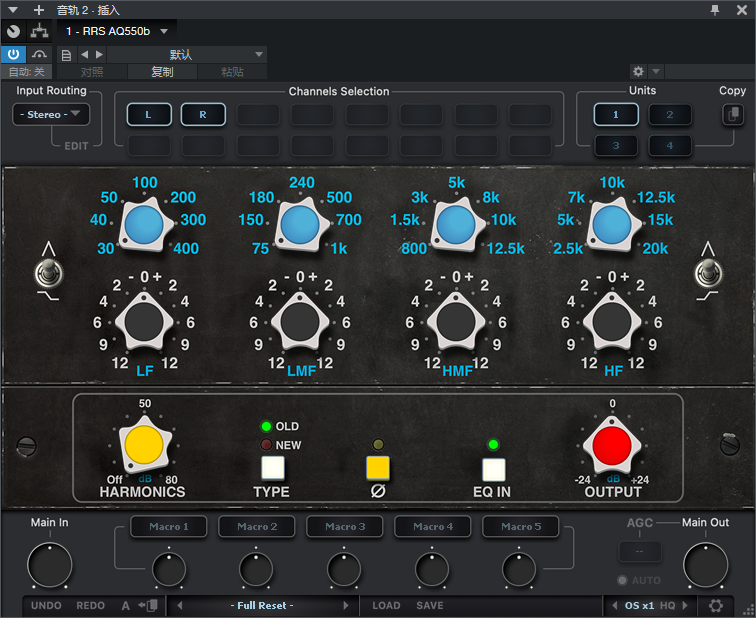Viewport: 756px width, 618px height.
Task: Click 复制 copy button
Action: [x=162, y=72]
